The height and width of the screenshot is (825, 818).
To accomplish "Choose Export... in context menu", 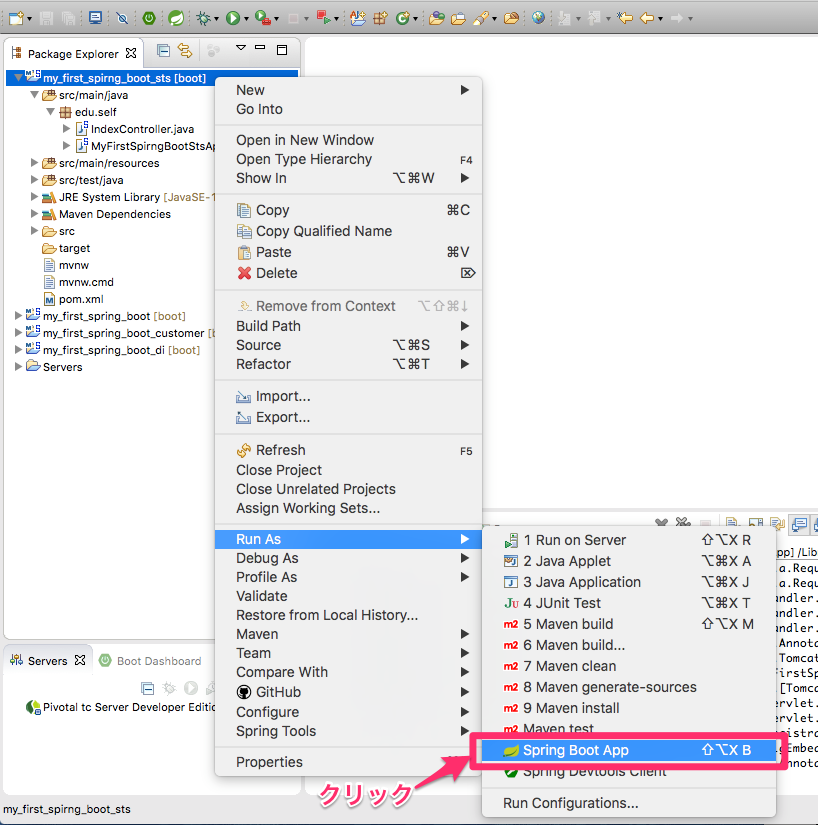I will coord(348,417).
